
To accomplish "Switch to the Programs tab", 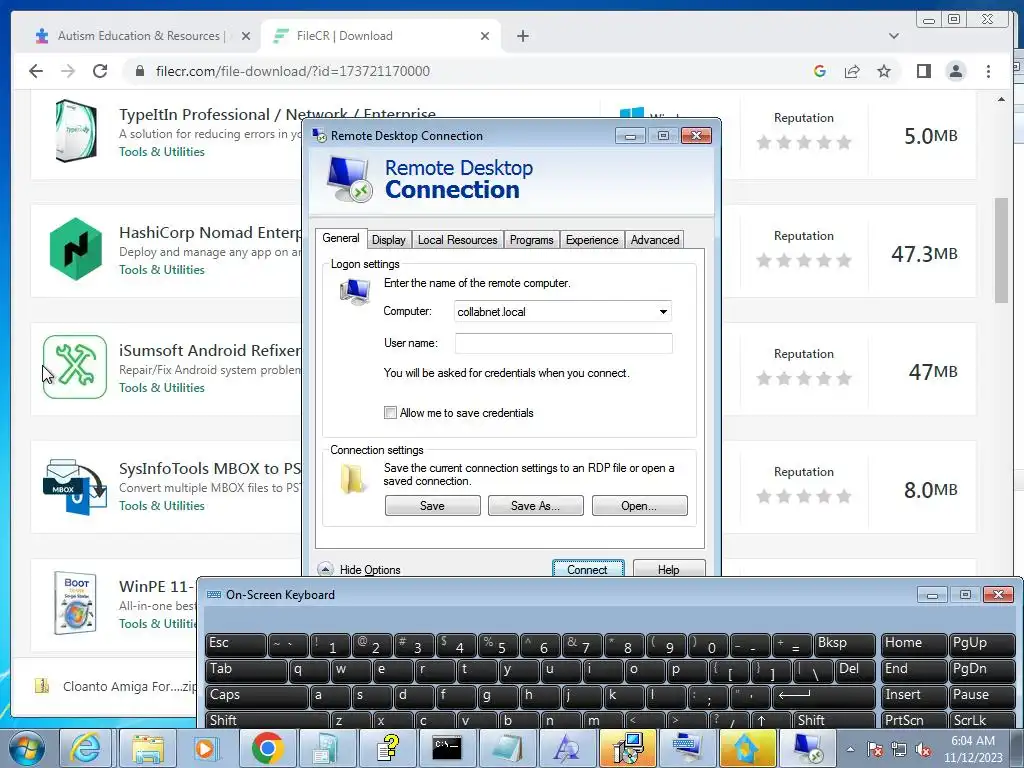I will point(531,240).
